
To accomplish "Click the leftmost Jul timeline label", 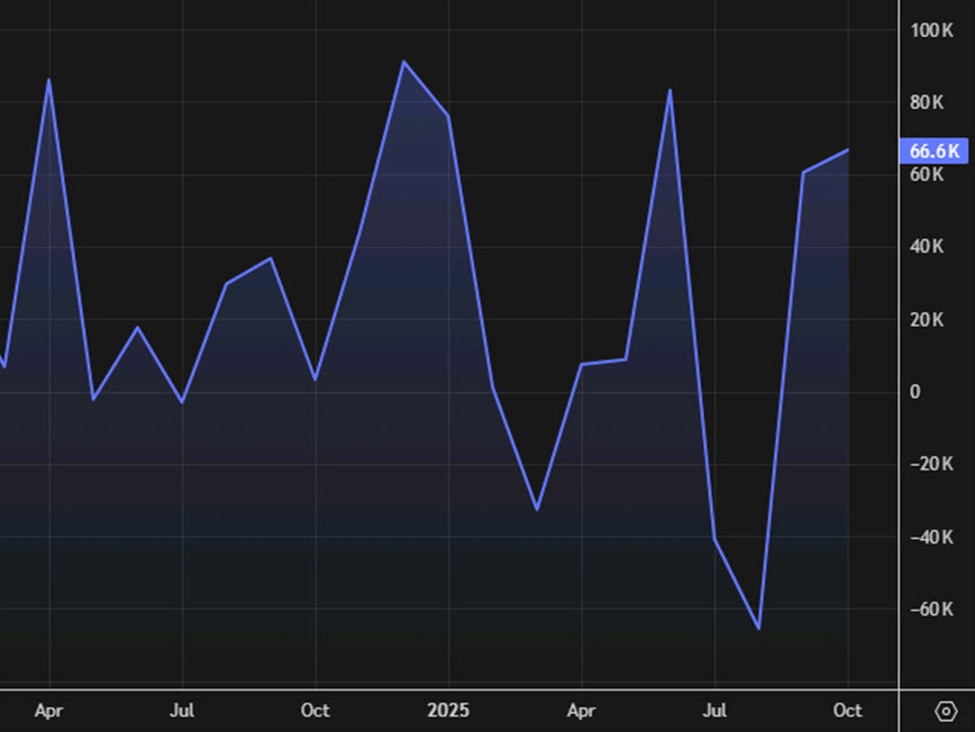I will point(182,711).
